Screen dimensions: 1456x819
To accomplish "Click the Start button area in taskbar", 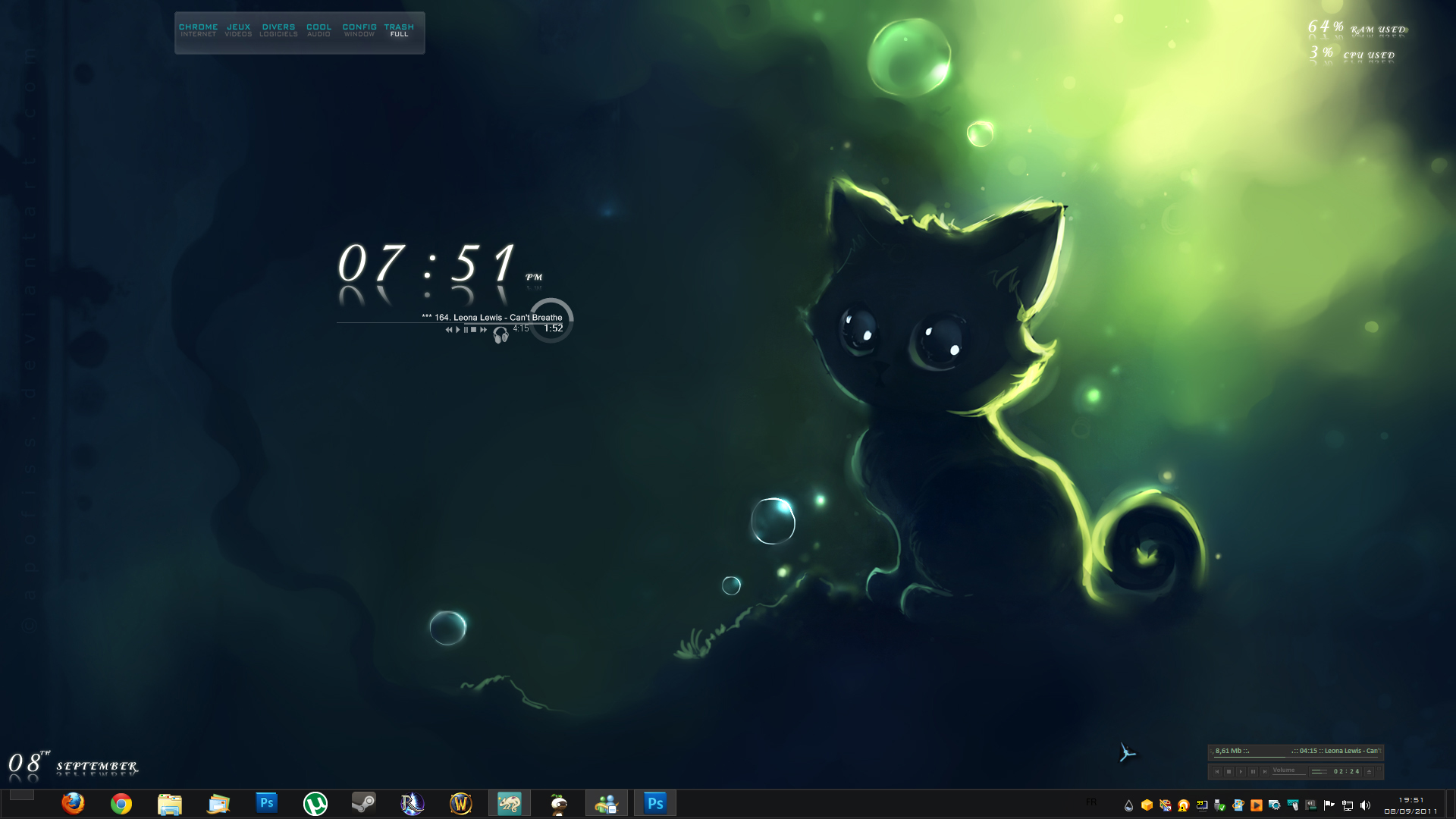I will point(21,795).
